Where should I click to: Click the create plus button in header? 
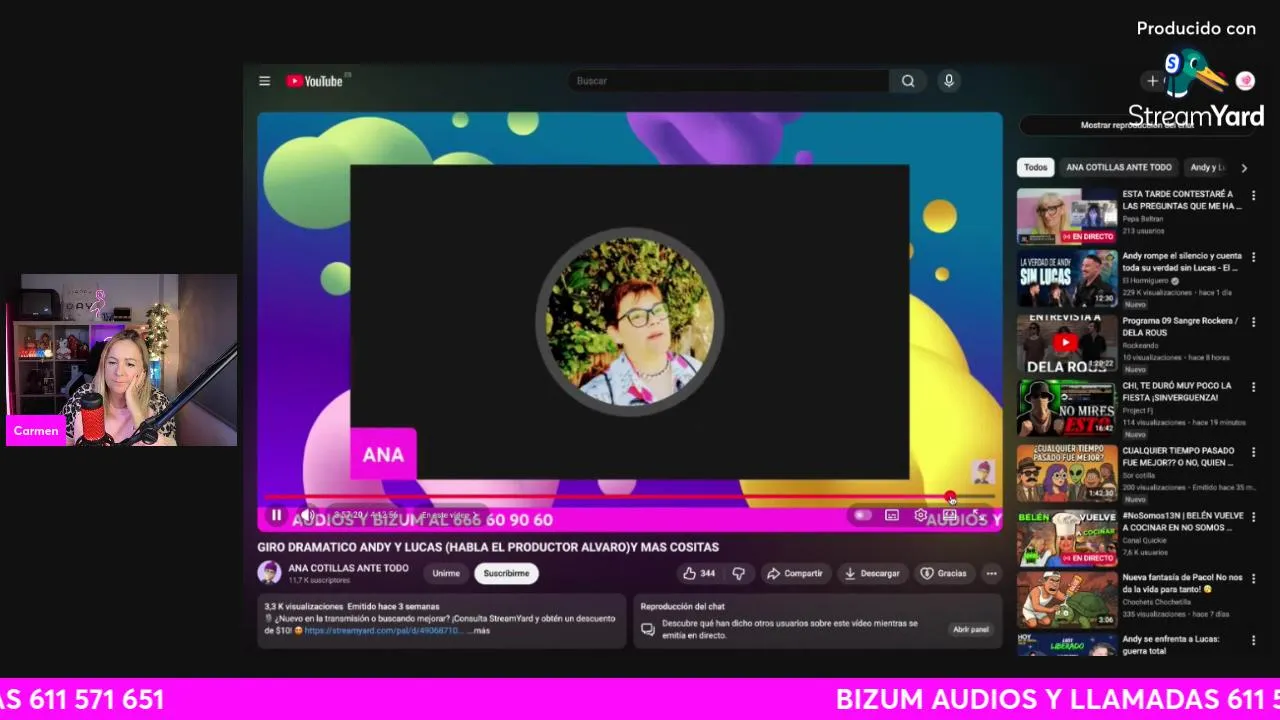[1152, 81]
